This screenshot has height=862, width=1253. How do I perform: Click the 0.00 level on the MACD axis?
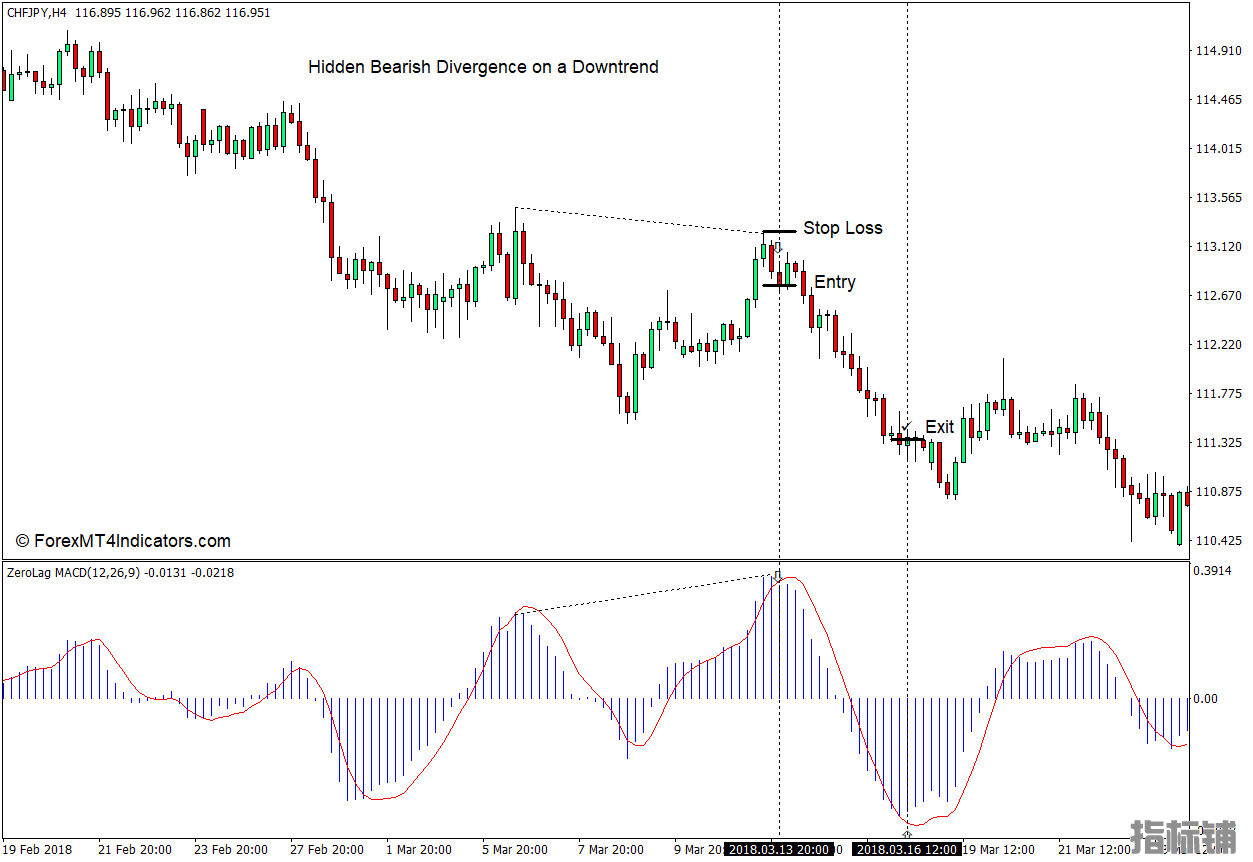click(x=1205, y=698)
